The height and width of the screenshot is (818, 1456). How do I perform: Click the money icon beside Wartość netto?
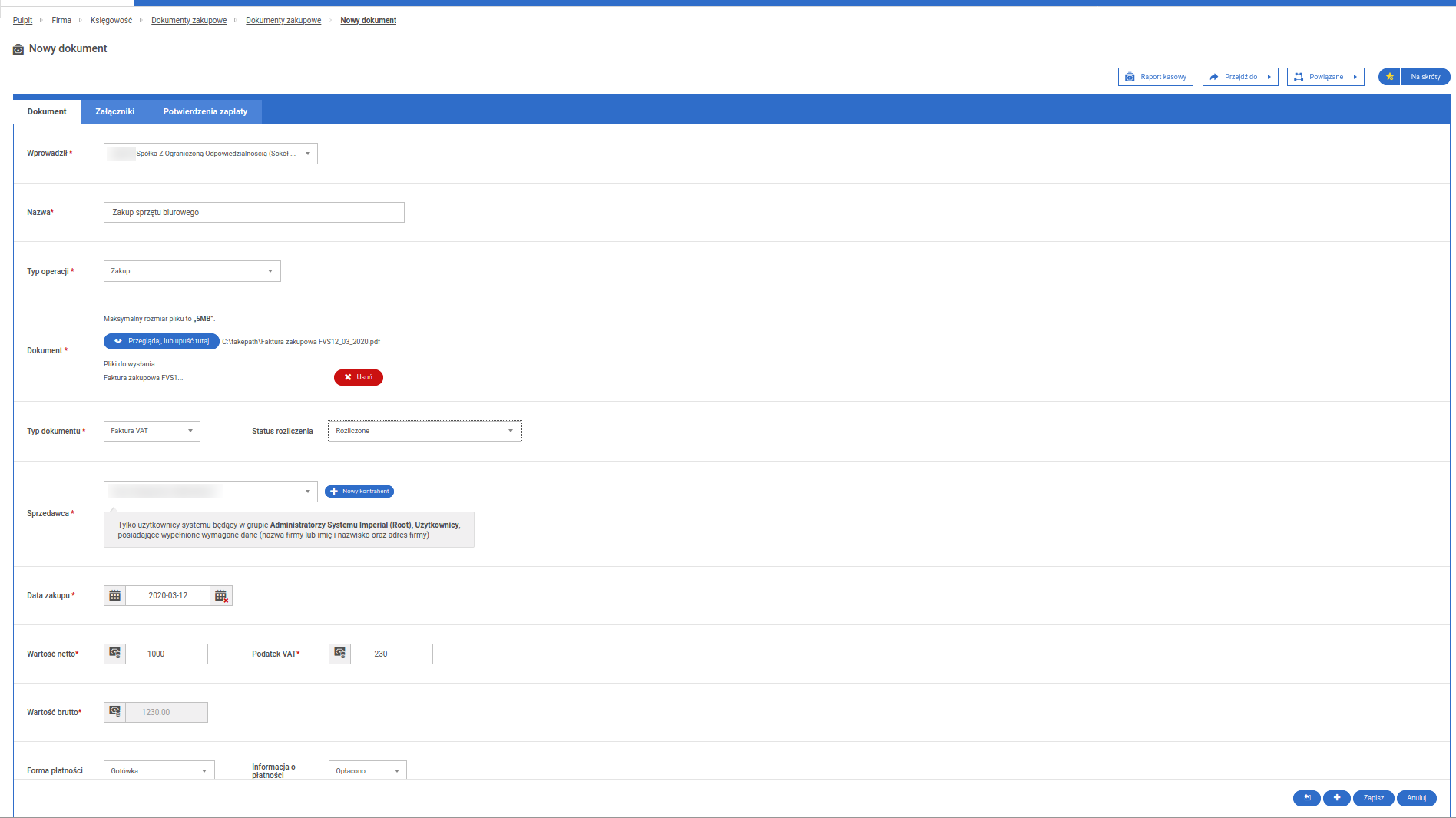coord(114,654)
